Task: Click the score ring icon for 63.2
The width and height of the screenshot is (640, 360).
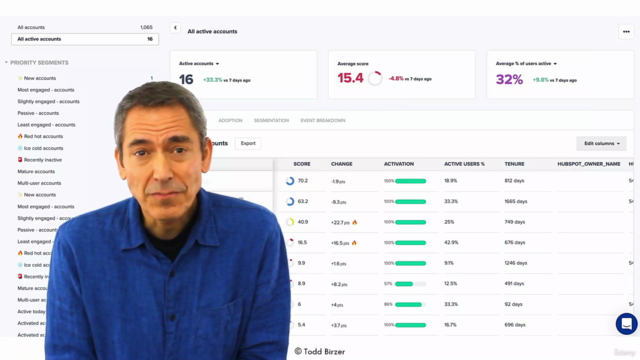Action: pyautogui.click(x=290, y=201)
